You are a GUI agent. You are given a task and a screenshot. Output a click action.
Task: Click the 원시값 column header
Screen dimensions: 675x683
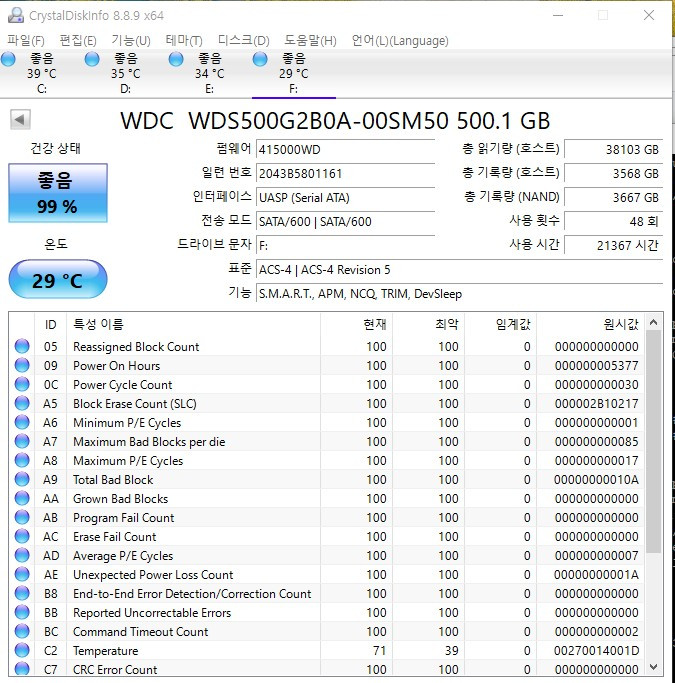click(591, 325)
